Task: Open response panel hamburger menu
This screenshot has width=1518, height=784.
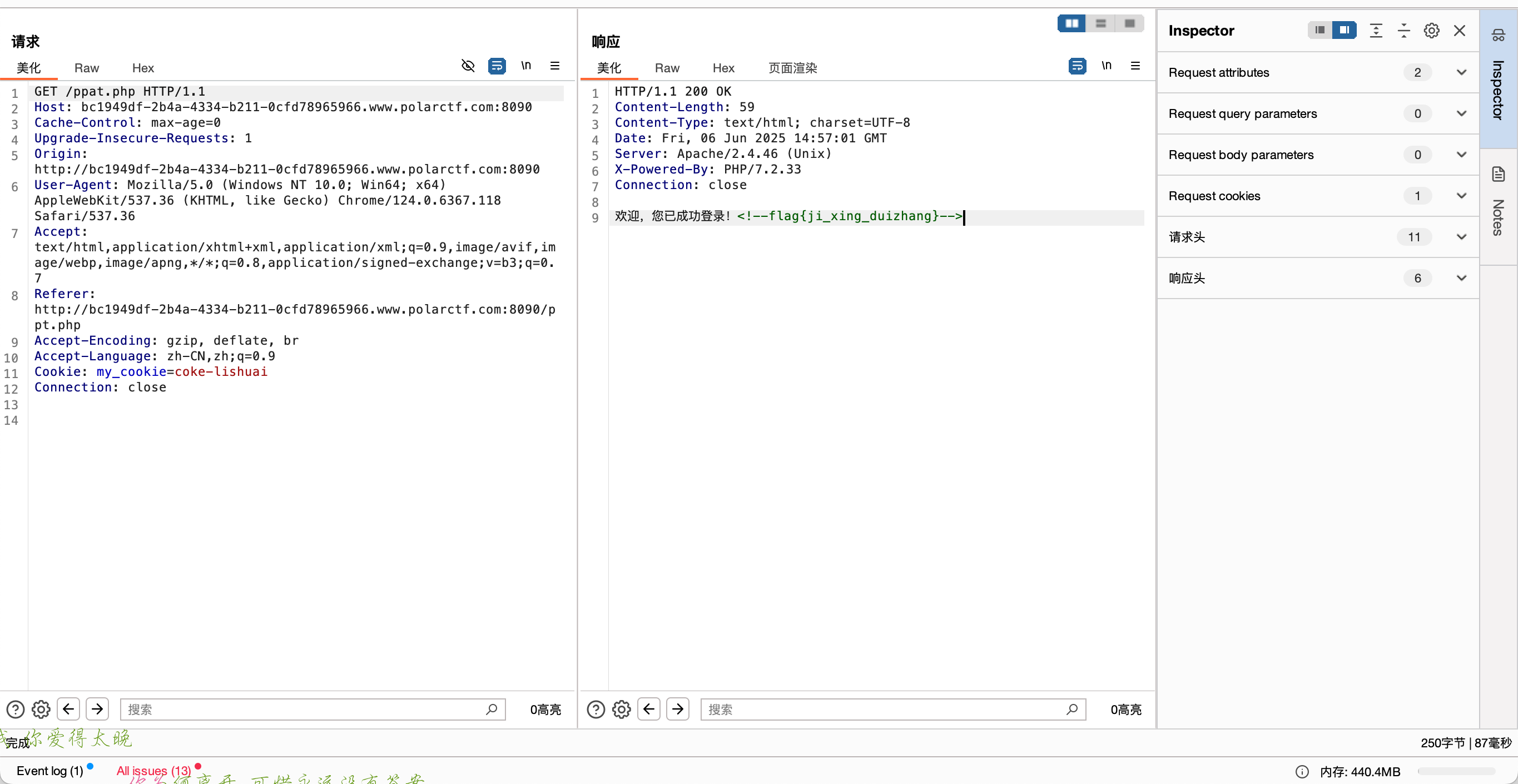Action: click(1135, 66)
